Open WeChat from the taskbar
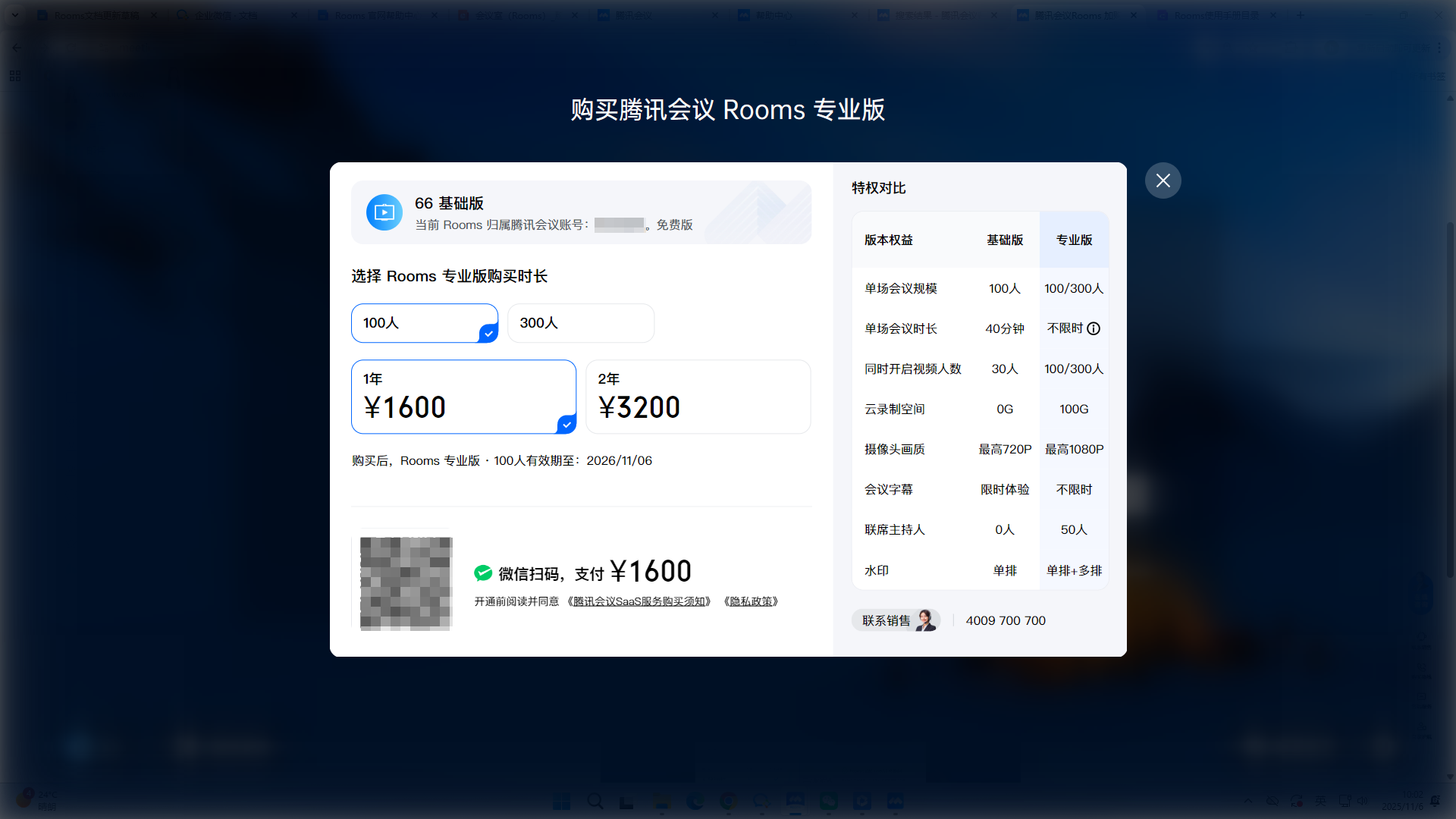 828,802
